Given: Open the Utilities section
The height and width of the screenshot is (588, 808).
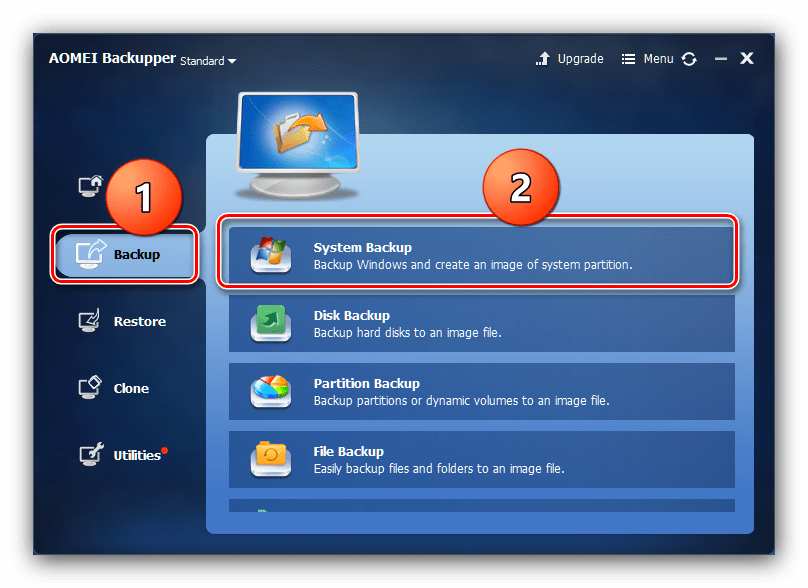Looking at the screenshot, I should [136, 455].
